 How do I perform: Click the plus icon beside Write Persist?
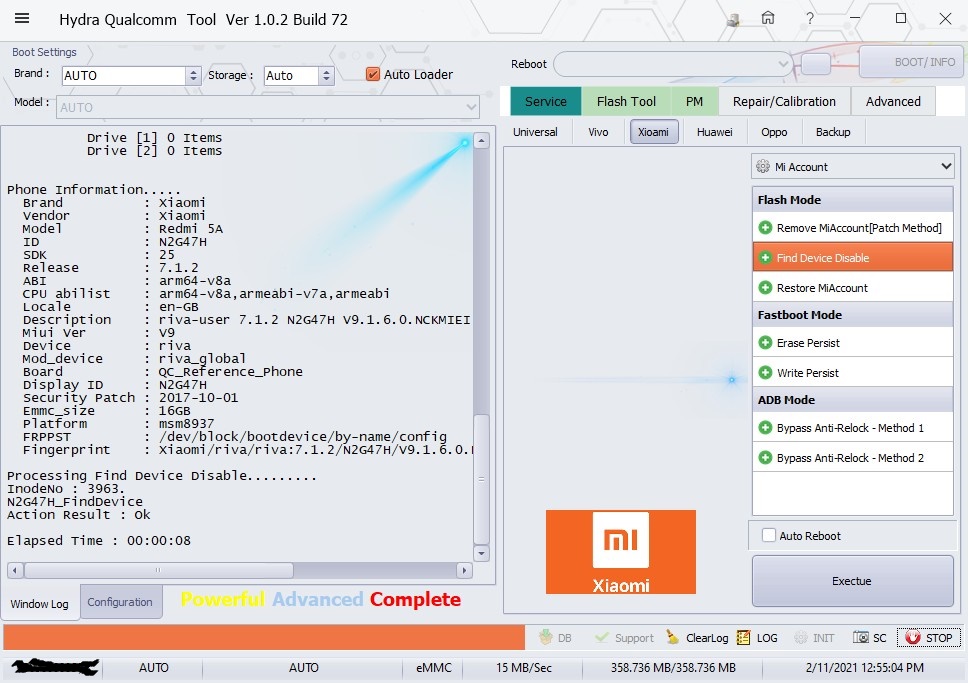click(766, 372)
